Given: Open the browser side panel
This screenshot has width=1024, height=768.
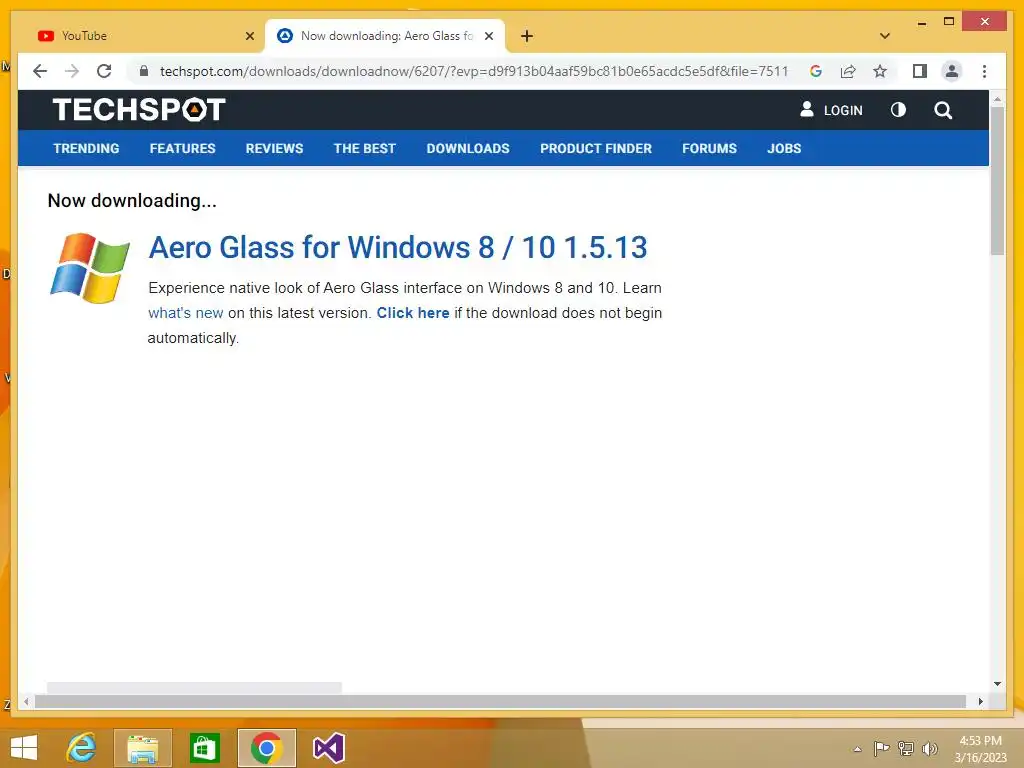Looking at the screenshot, I should (920, 71).
